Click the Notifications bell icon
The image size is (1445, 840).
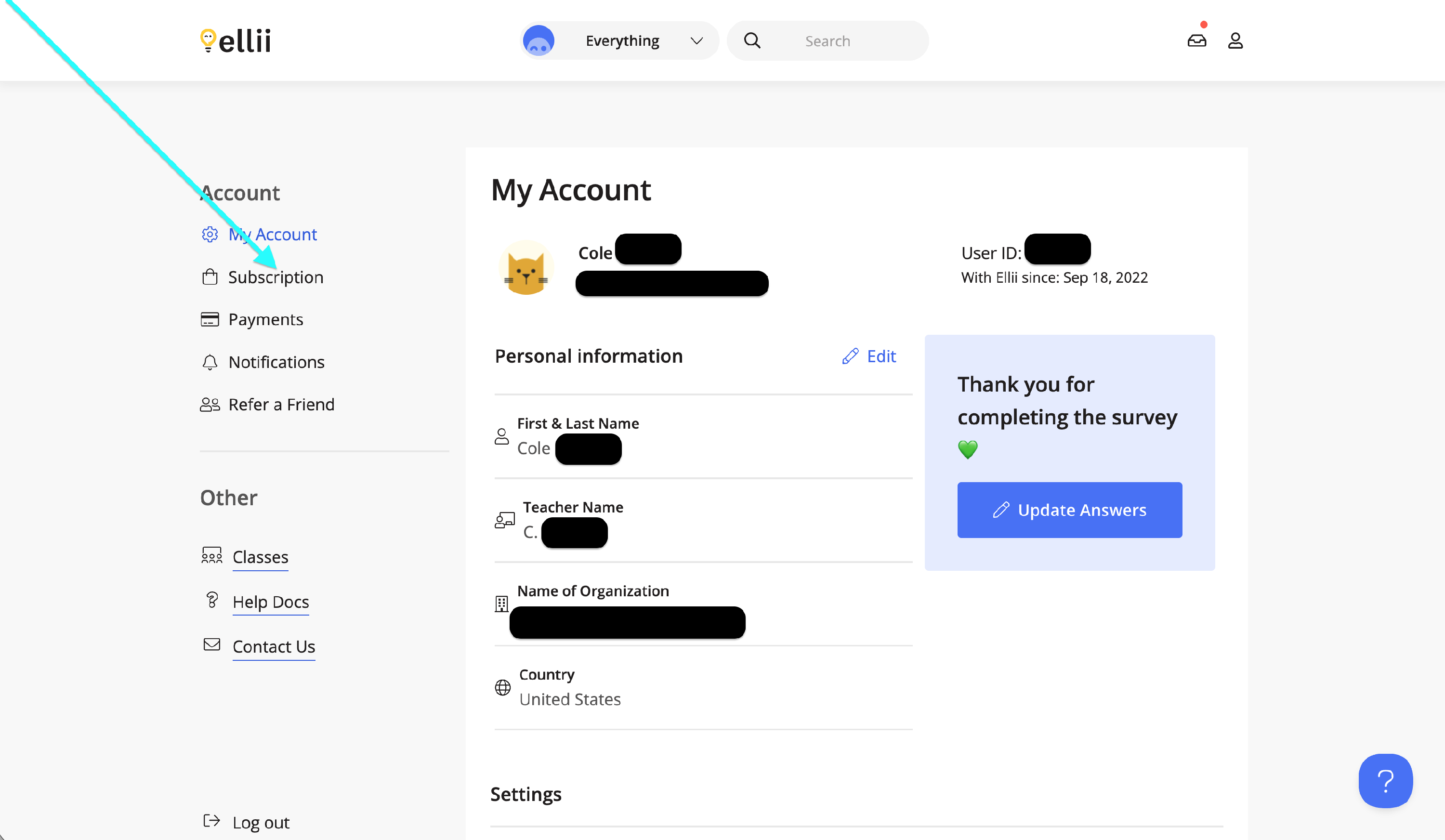click(x=210, y=362)
